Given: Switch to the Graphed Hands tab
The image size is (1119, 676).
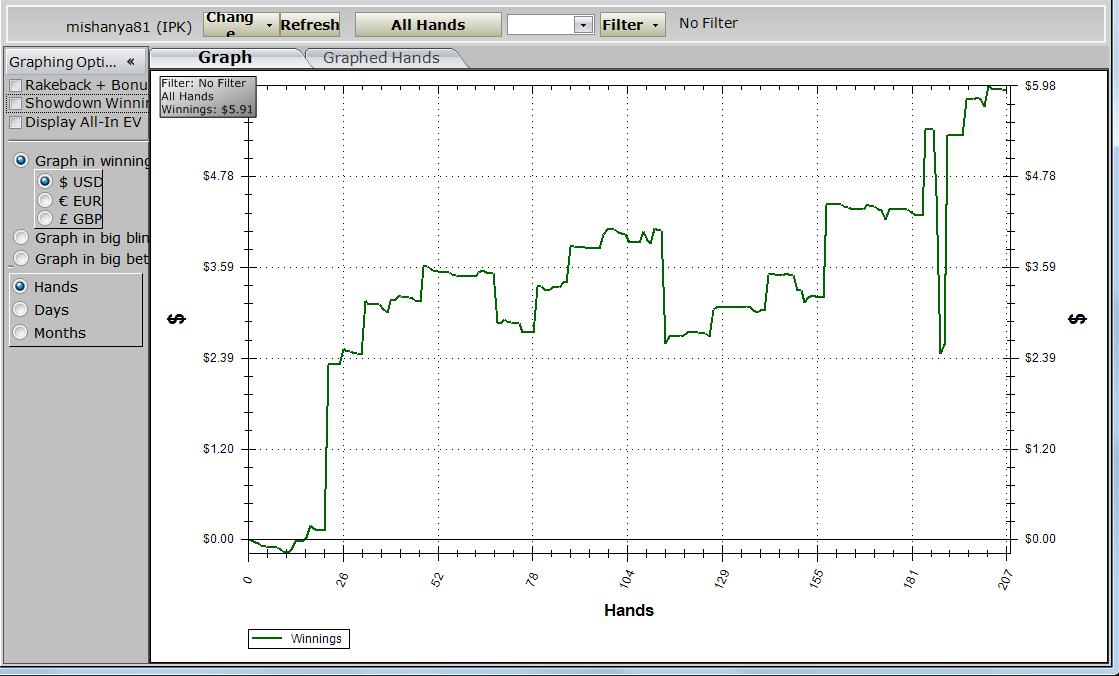Looking at the screenshot, I should coord(381,58).
